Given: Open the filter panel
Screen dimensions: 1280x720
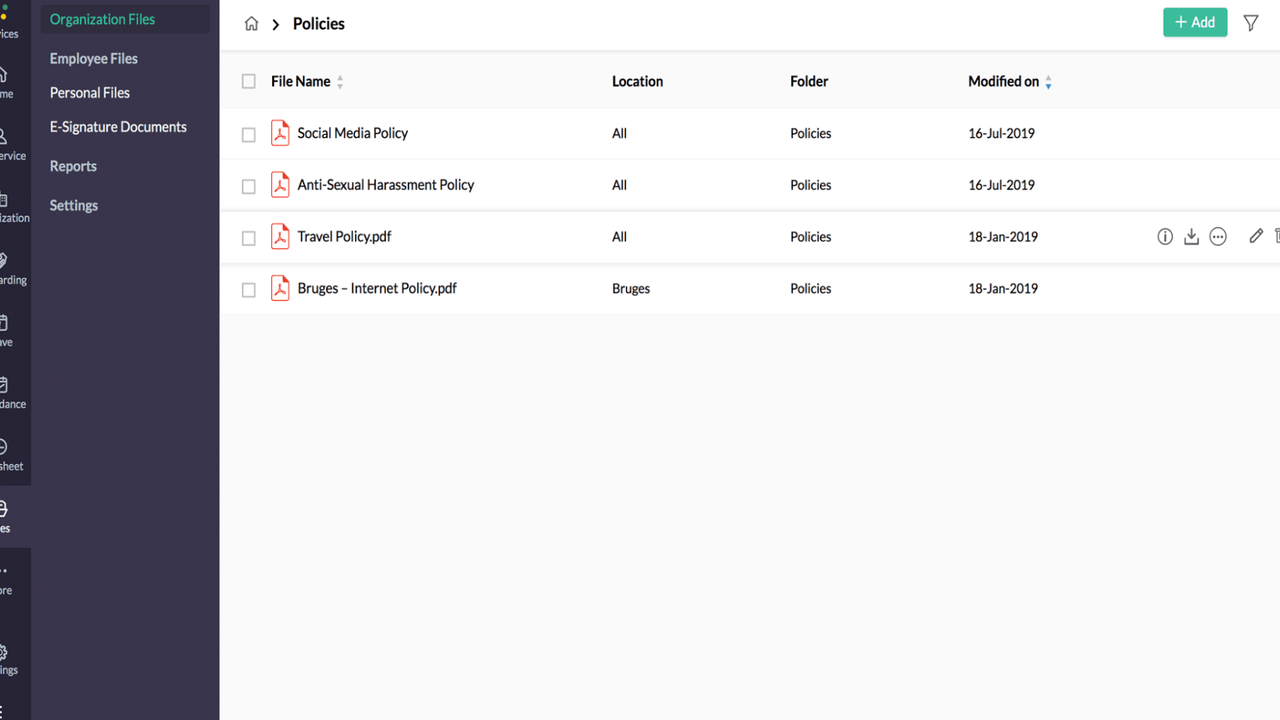Looking at the screenshot, I should click(x=1250, y=22).
